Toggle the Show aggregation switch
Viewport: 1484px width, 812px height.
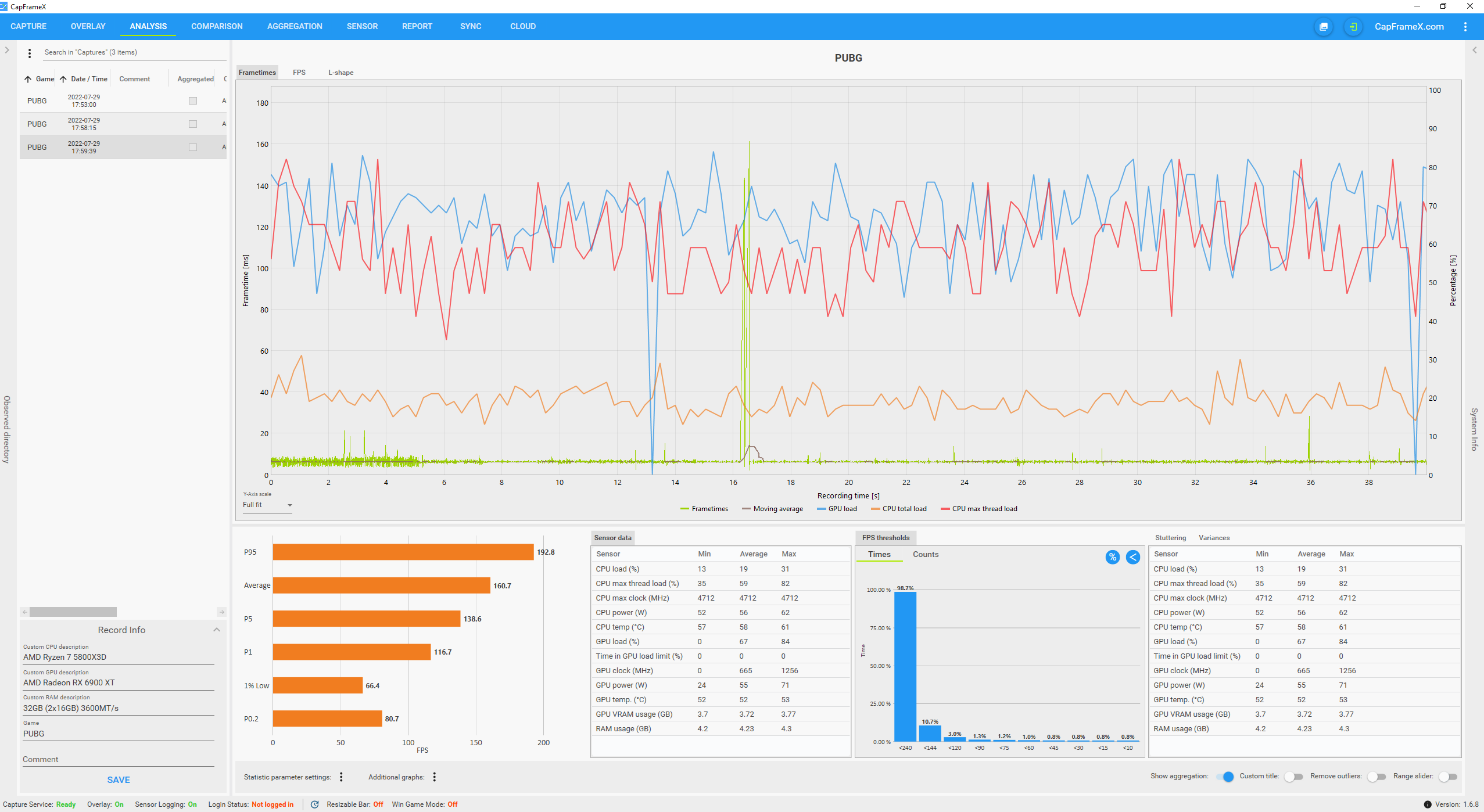(1225, 777)
